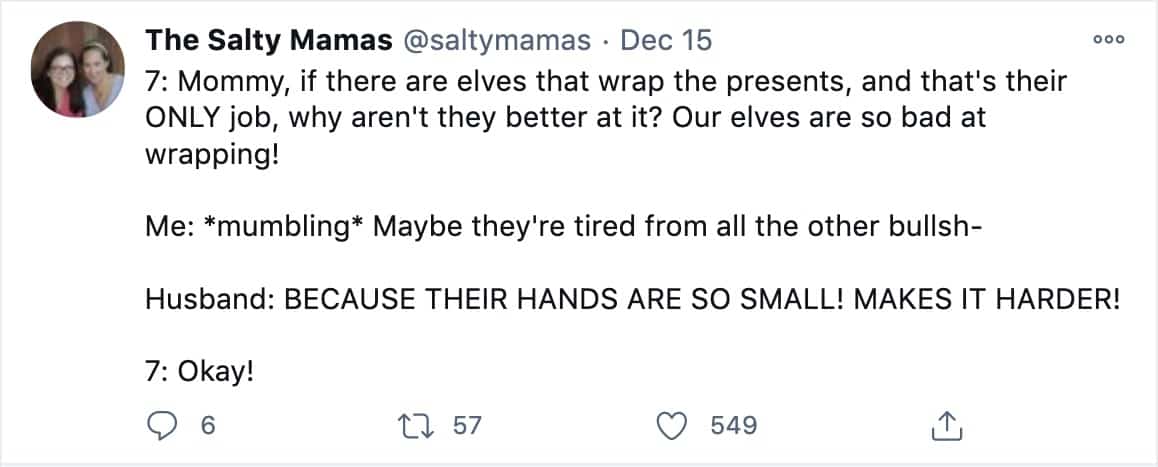Open the three-dot more options menu
Screen dimensions: 1158x467
coord(1109,41)
